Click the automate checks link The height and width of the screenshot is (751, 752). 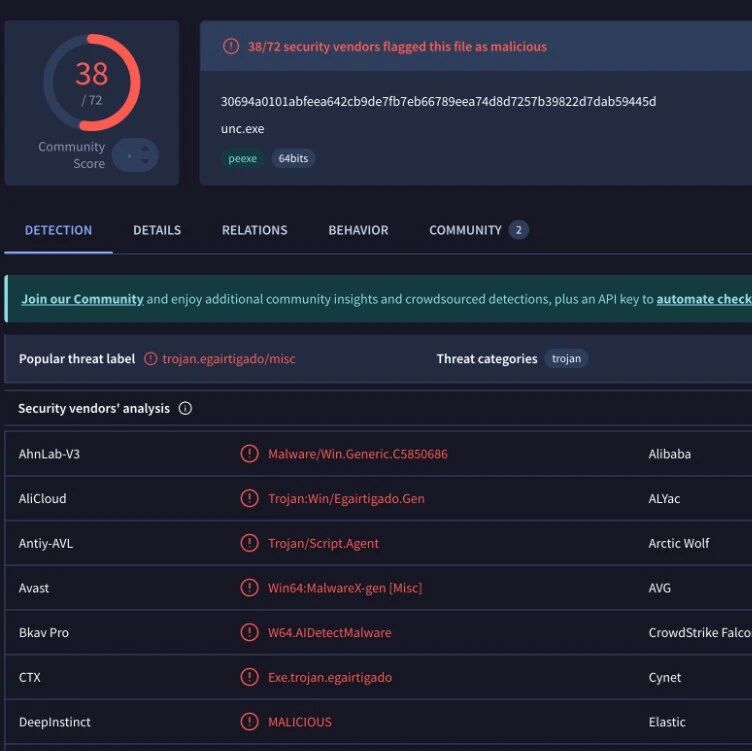[x=704, y=299]
